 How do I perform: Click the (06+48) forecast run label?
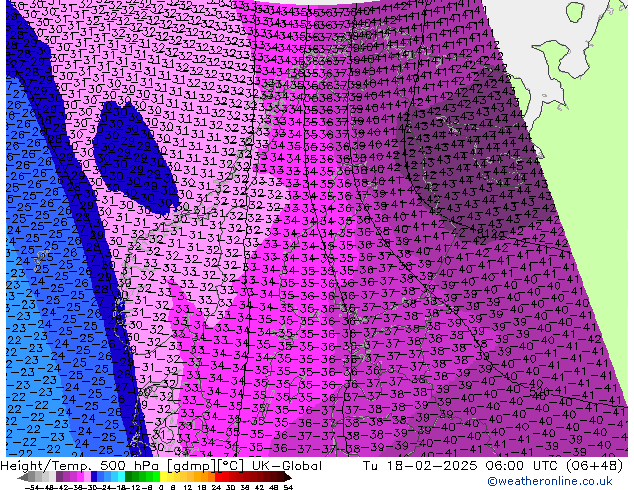(x=594, y=466)
